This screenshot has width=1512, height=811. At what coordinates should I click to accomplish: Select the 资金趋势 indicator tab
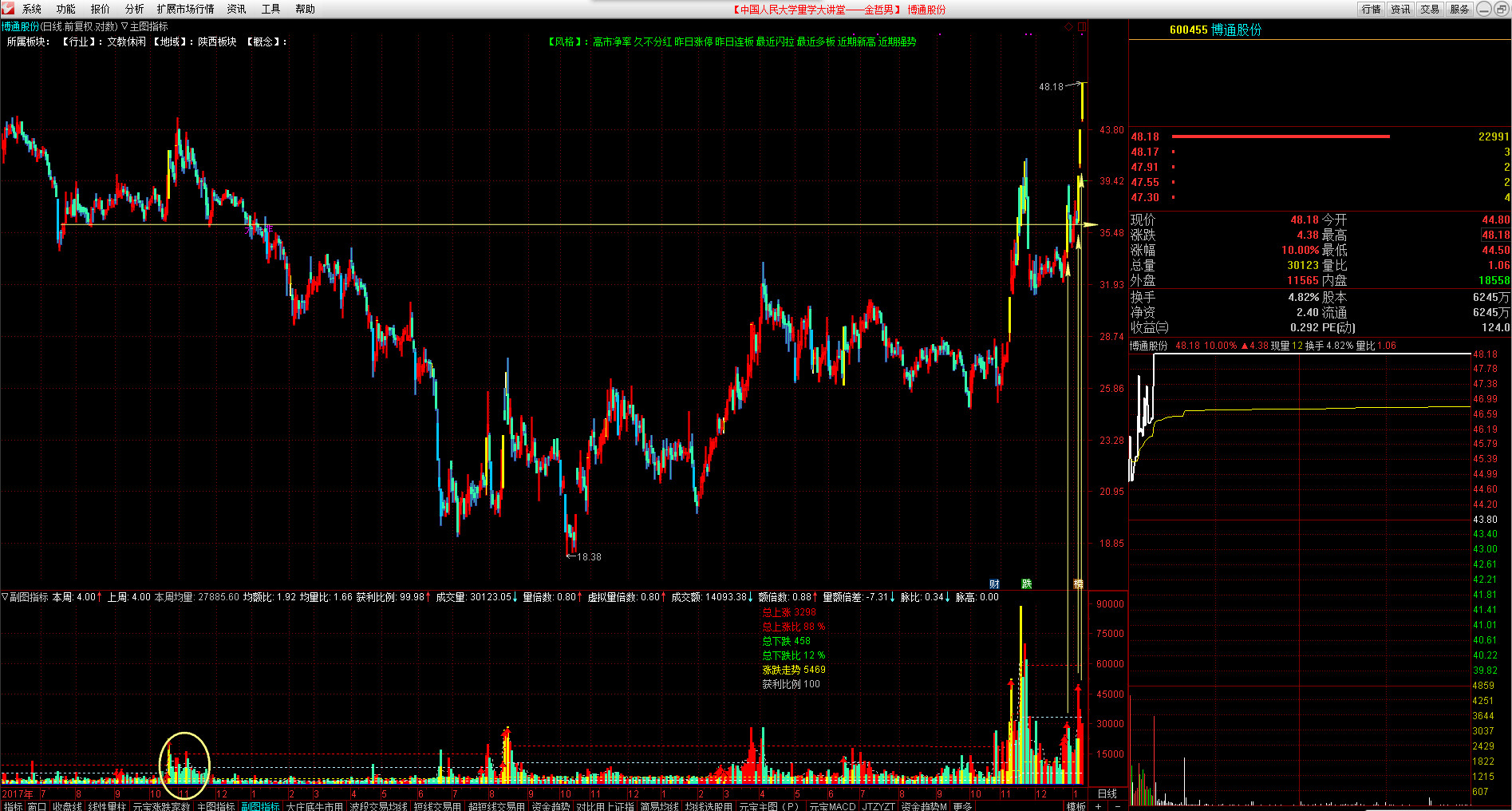click(x=551, y=805)
